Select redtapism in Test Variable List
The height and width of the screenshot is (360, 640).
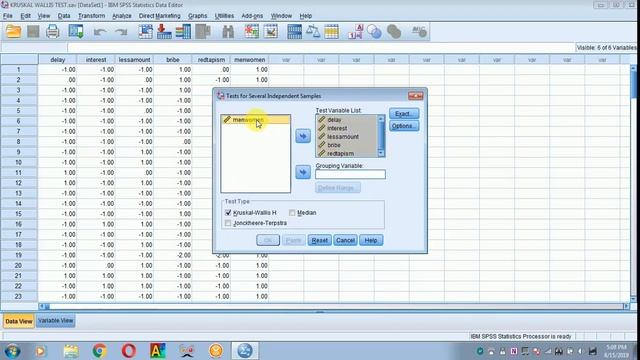pyautogui.click(x=346, y=153)
